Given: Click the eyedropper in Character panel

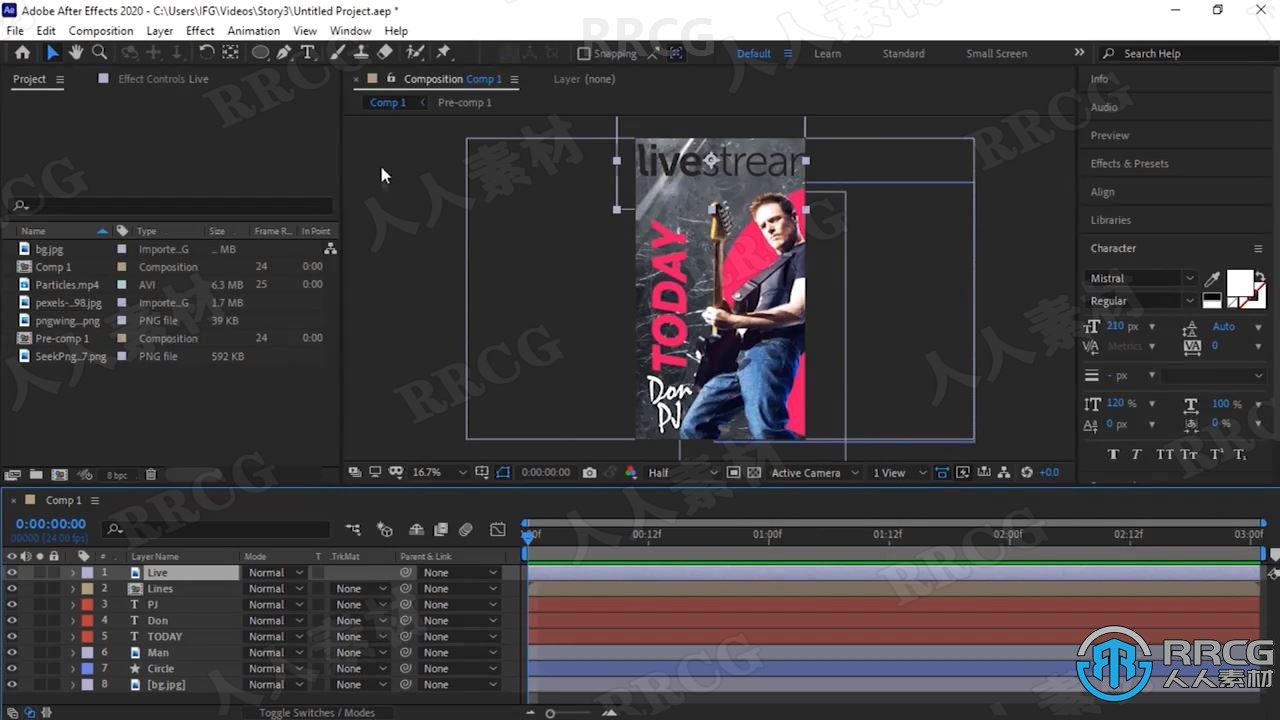Looking at the screenshot, I should click(1212, 279).
